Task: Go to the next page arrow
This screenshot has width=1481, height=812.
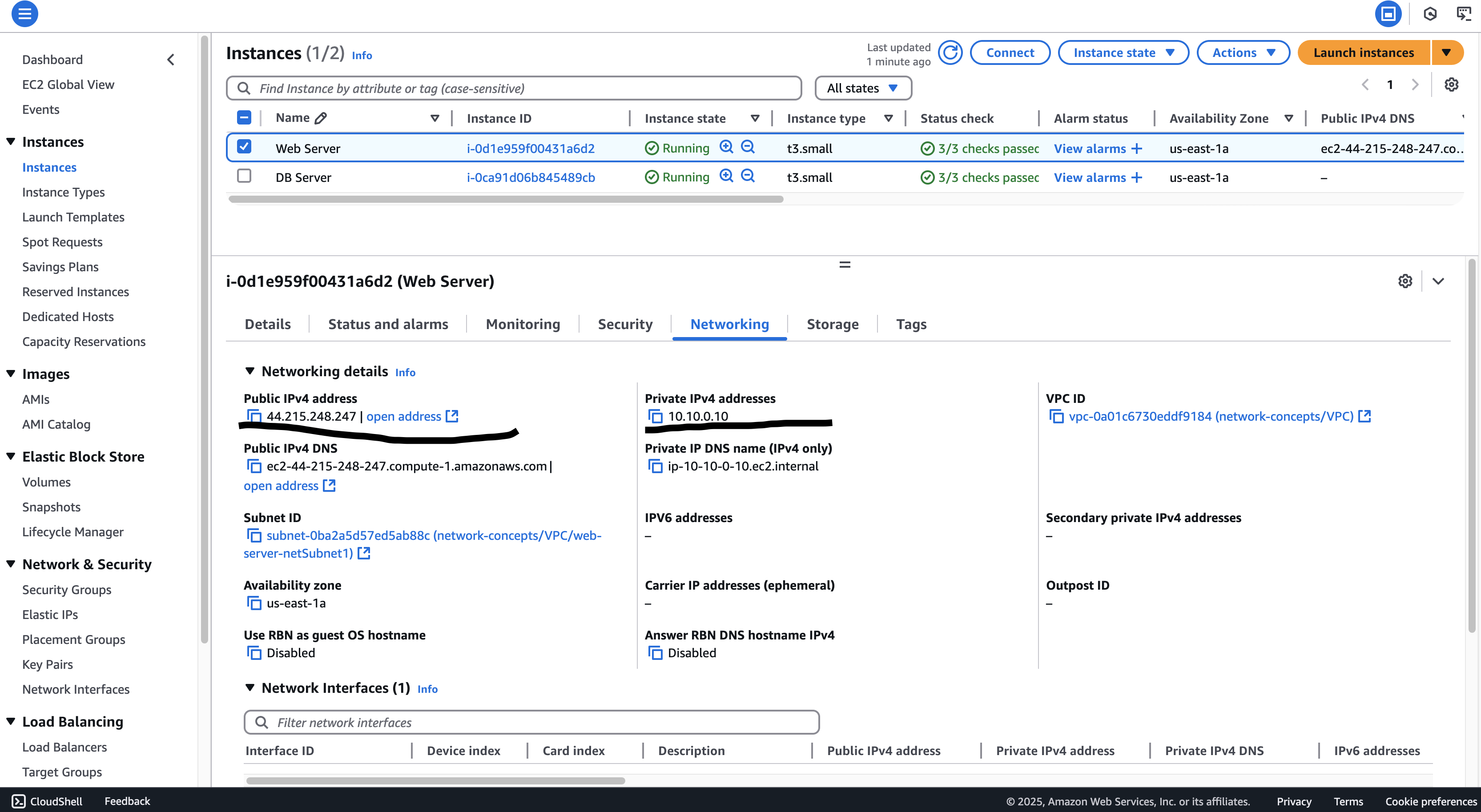Action: pos(1415,85)
